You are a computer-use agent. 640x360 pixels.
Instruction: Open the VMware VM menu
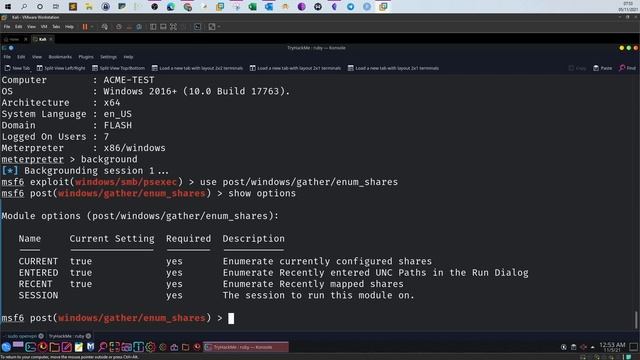[44, 27]
